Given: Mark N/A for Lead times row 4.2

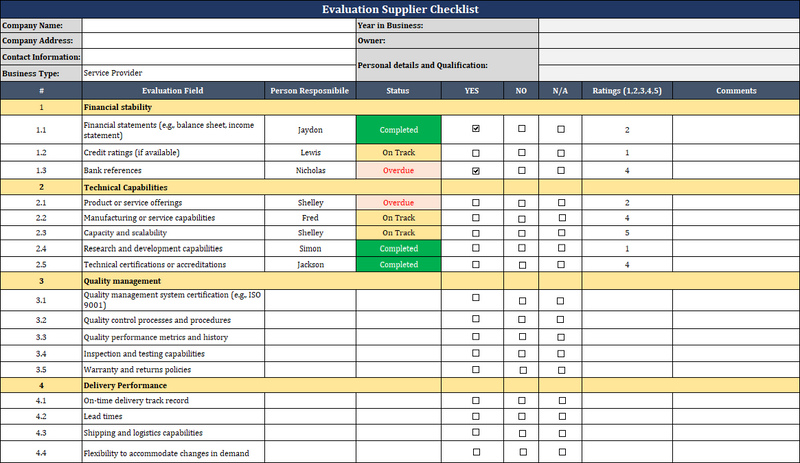Looking at the screenshot, I should 562,417.
